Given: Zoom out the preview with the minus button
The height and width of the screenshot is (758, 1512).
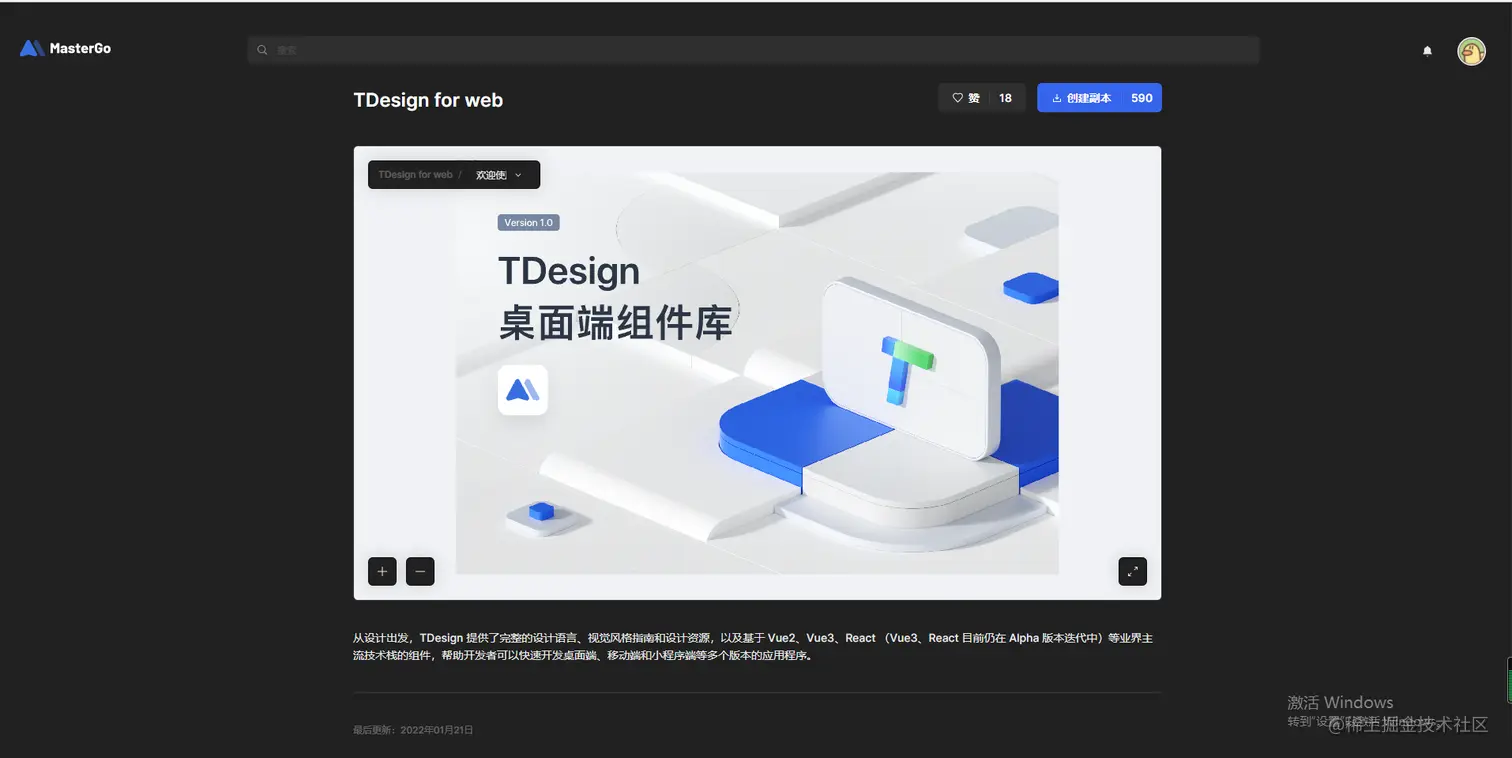Looking at the screenshot, I should pos(420,571).
